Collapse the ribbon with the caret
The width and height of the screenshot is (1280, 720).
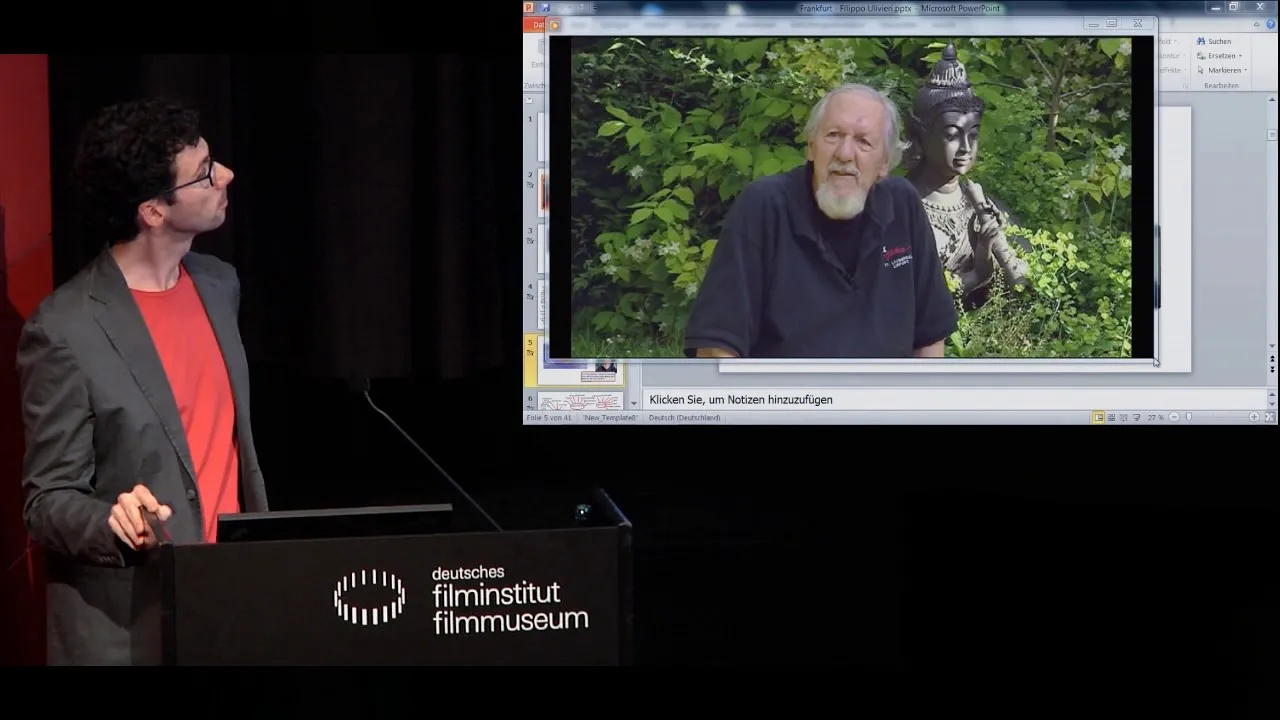pyautogui.click(x=1256, y=24)
